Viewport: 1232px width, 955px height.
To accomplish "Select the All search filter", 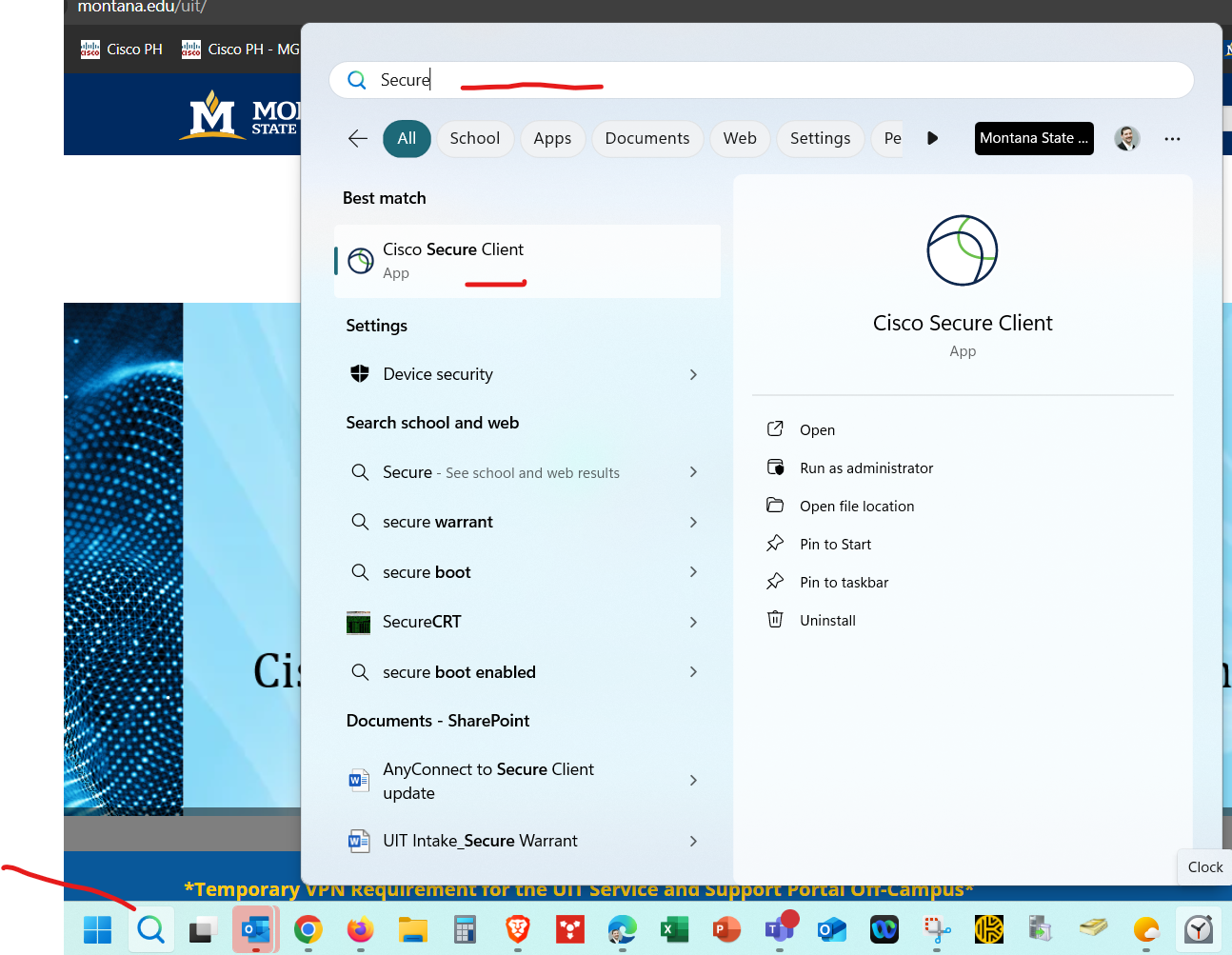I will pos(407,138).
